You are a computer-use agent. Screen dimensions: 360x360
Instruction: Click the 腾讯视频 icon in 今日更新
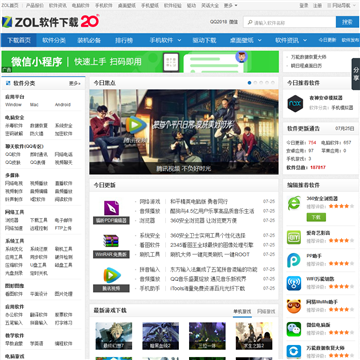click(111, 275)
